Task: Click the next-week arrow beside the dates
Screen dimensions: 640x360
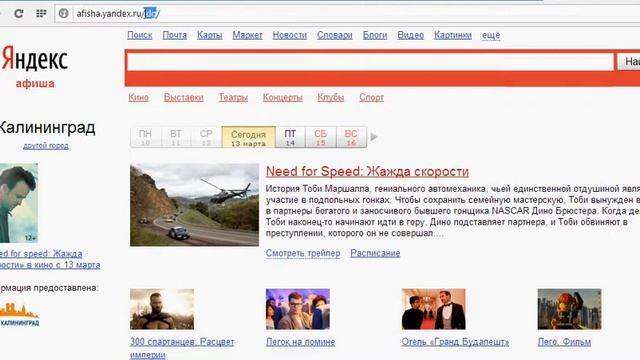Action: tap(373, 137)
